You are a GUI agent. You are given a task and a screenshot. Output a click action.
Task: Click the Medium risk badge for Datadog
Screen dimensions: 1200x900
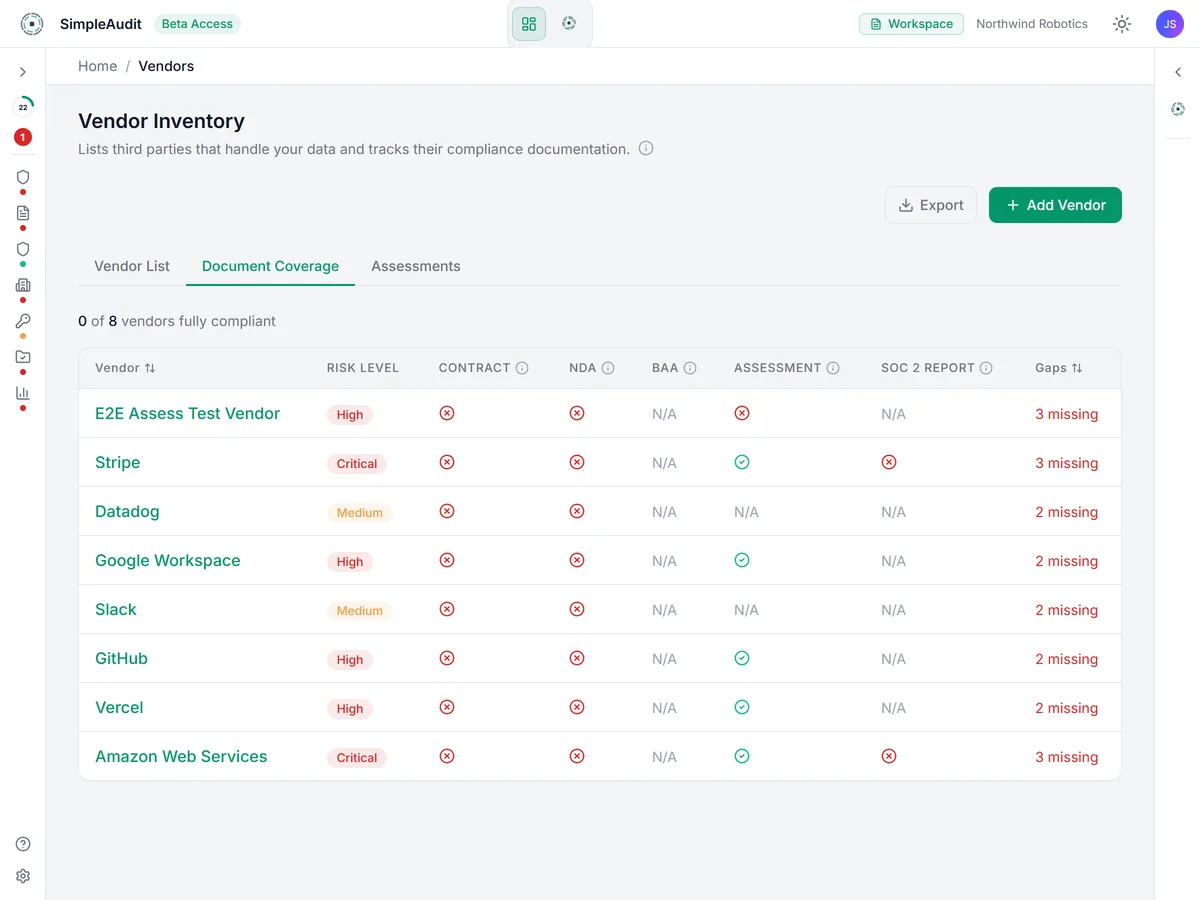point(359,513)
